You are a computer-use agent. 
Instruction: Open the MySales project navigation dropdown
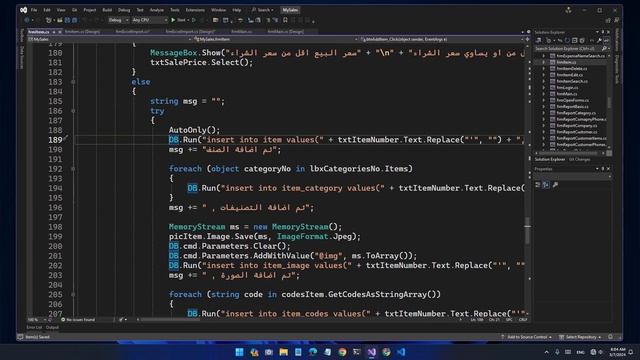[x=109, y=39]
